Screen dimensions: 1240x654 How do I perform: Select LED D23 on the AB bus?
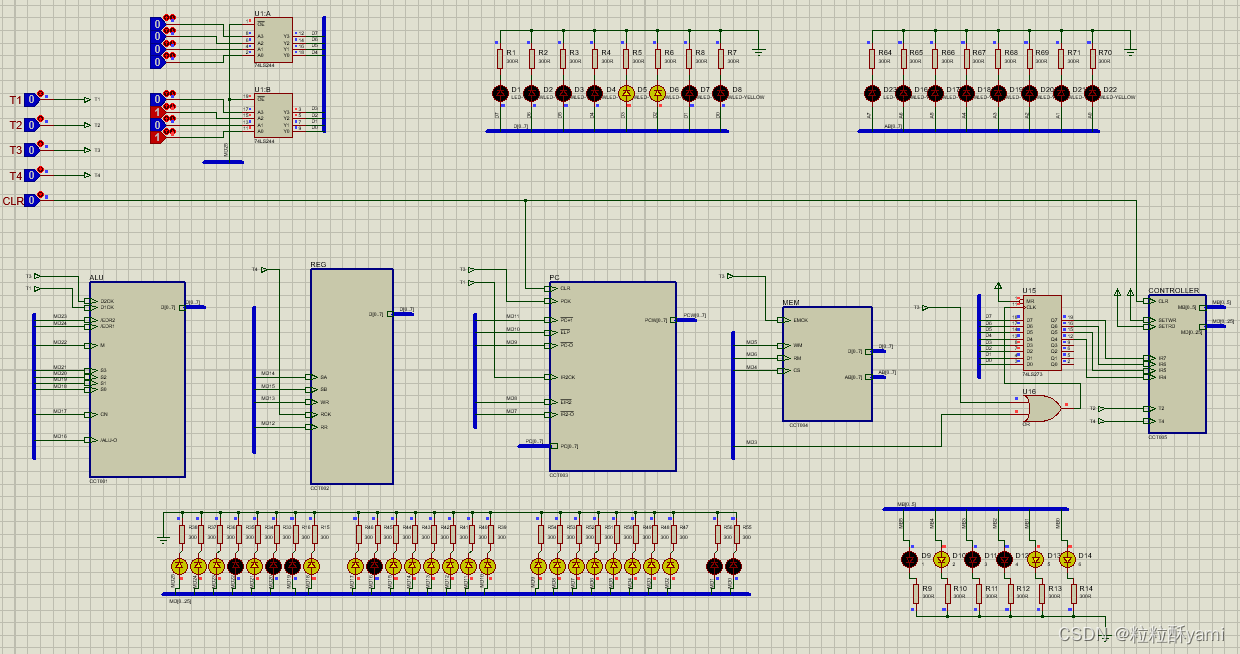click(x=872, y=93)
